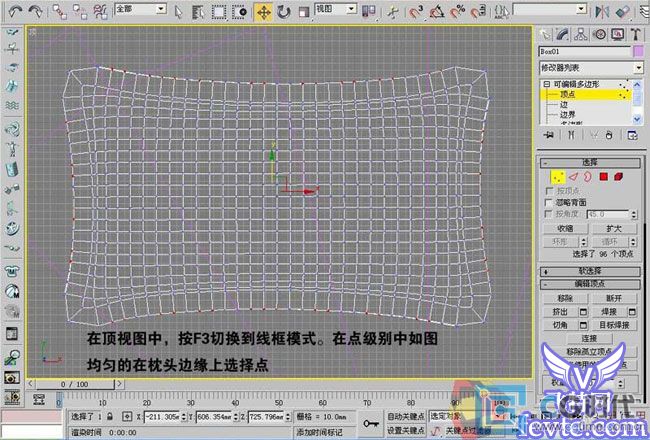
Task: Toggle the Window/Crossing selection mode
Action: [240, 12]
